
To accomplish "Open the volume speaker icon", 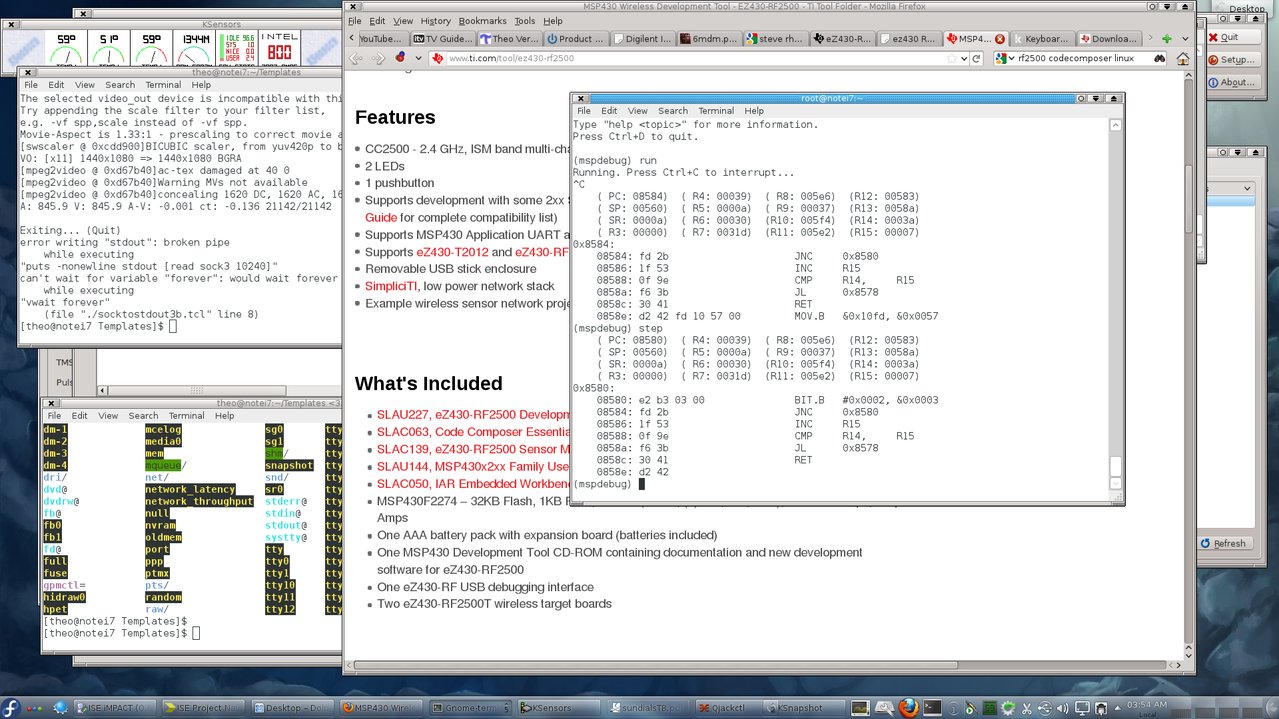I will click(x=1062, y=708).
